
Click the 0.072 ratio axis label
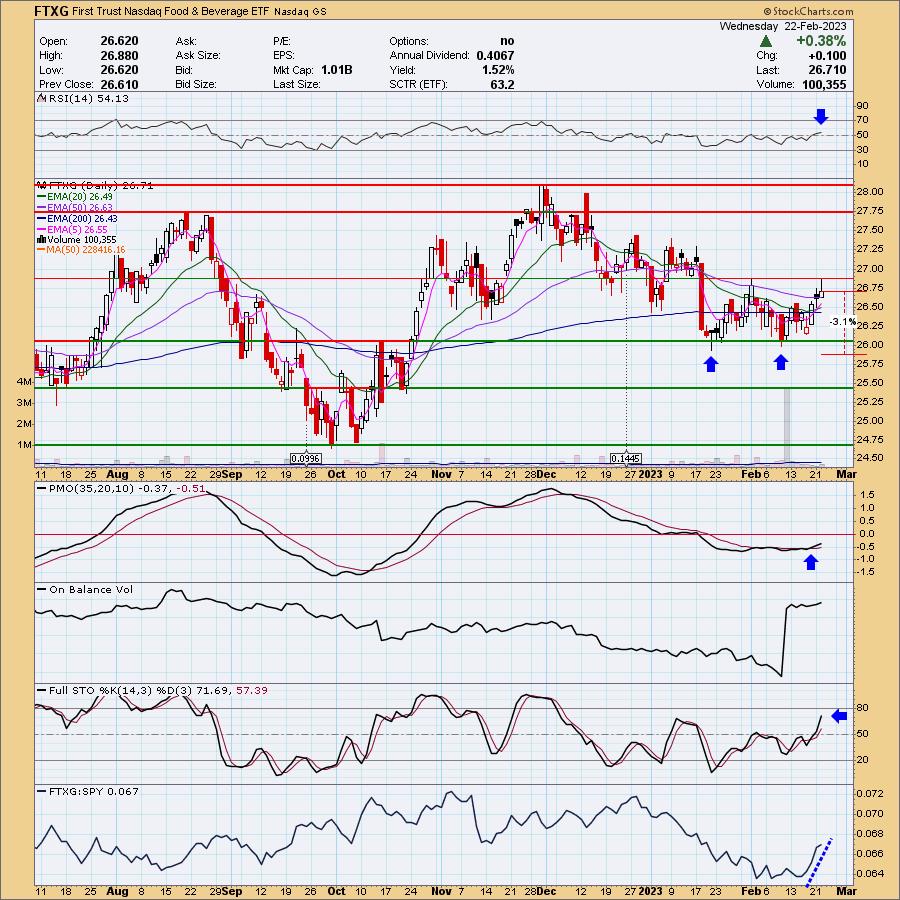(870, 793)
